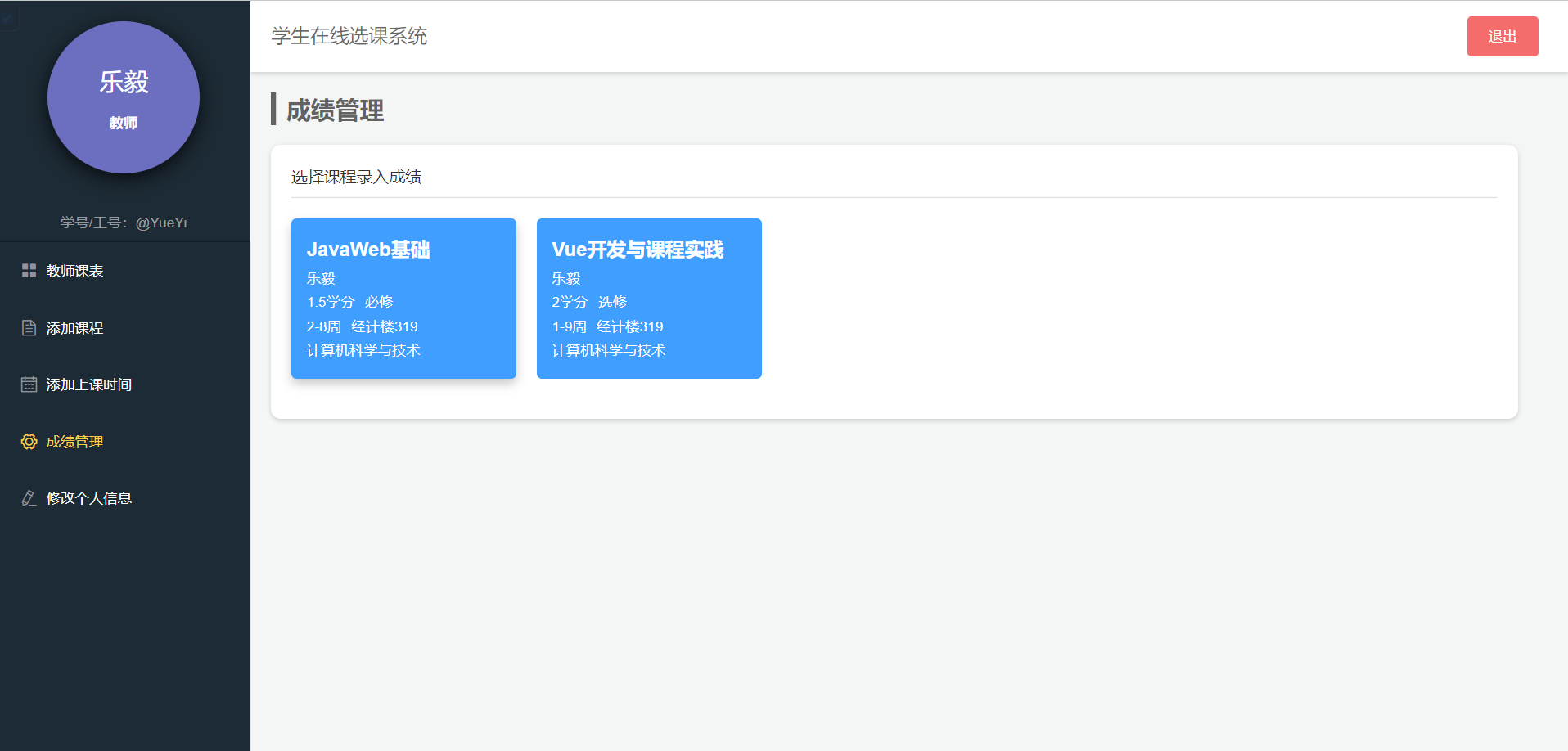Open the 教师课表 menu item

coord(125,271)
